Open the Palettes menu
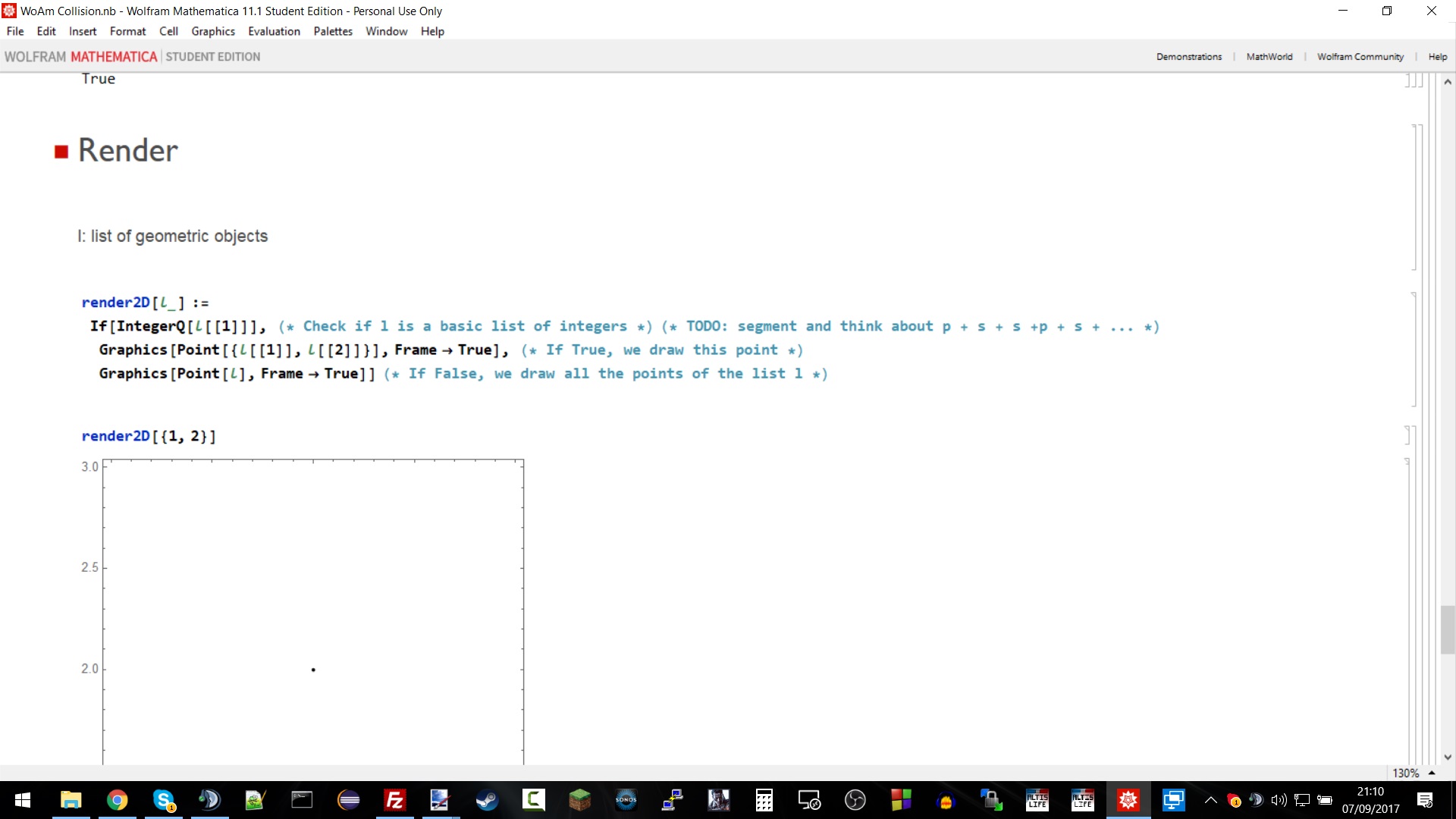The image size is (1456, 819). [333, 31]
